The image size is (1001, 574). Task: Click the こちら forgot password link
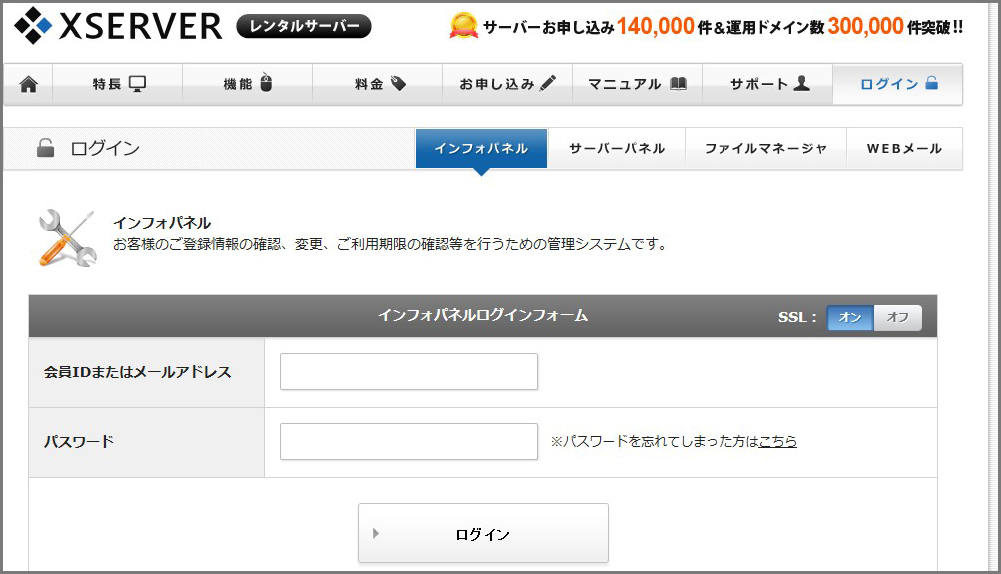pyautogui.click(x=777, y=441)
